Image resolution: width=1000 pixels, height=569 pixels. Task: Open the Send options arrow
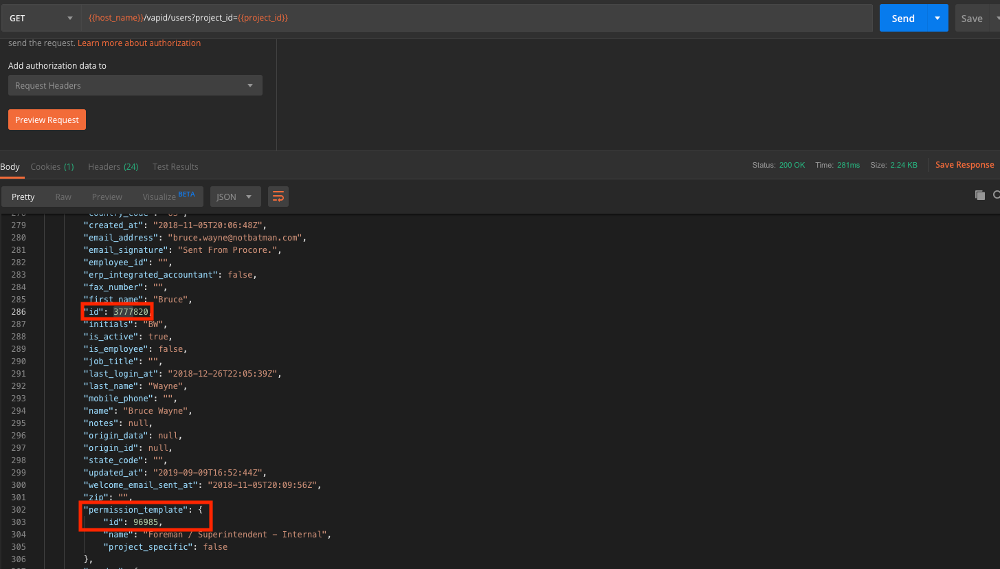pyautogui.click(x=938, y=18)
